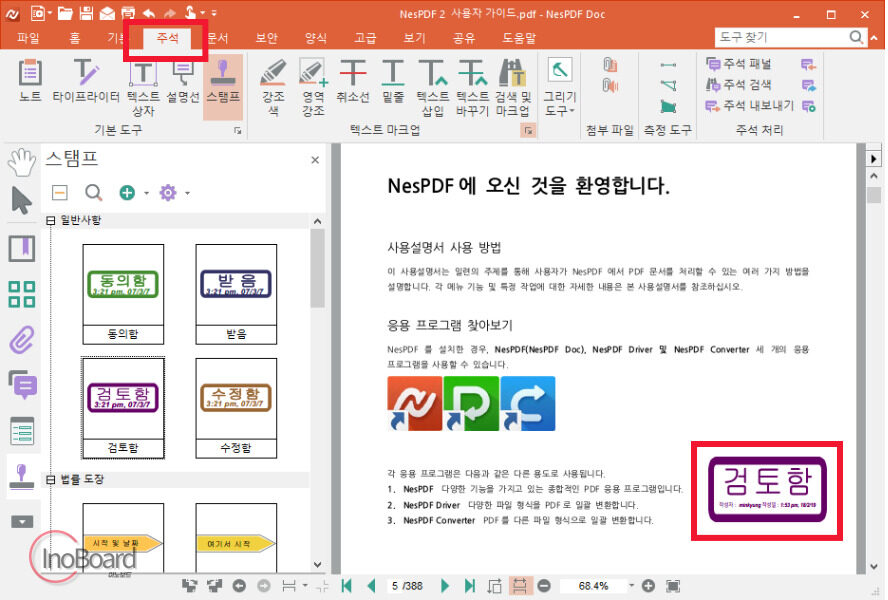Viewport: 888px width, 600px height.
Task: Open the 기본 도구 group dialog launcher
Action: 238,131
